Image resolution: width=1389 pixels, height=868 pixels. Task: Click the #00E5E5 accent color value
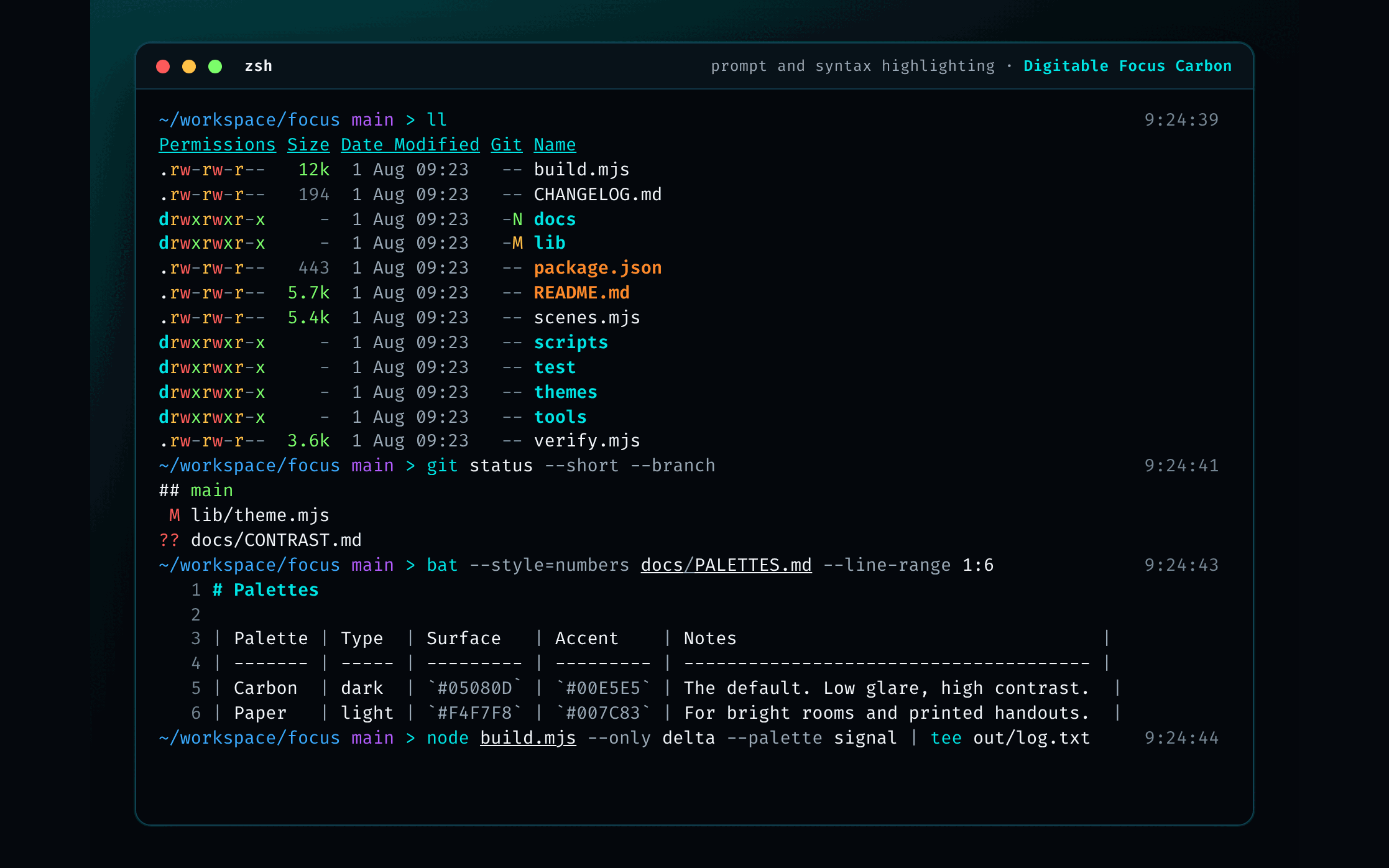[603, 688]
